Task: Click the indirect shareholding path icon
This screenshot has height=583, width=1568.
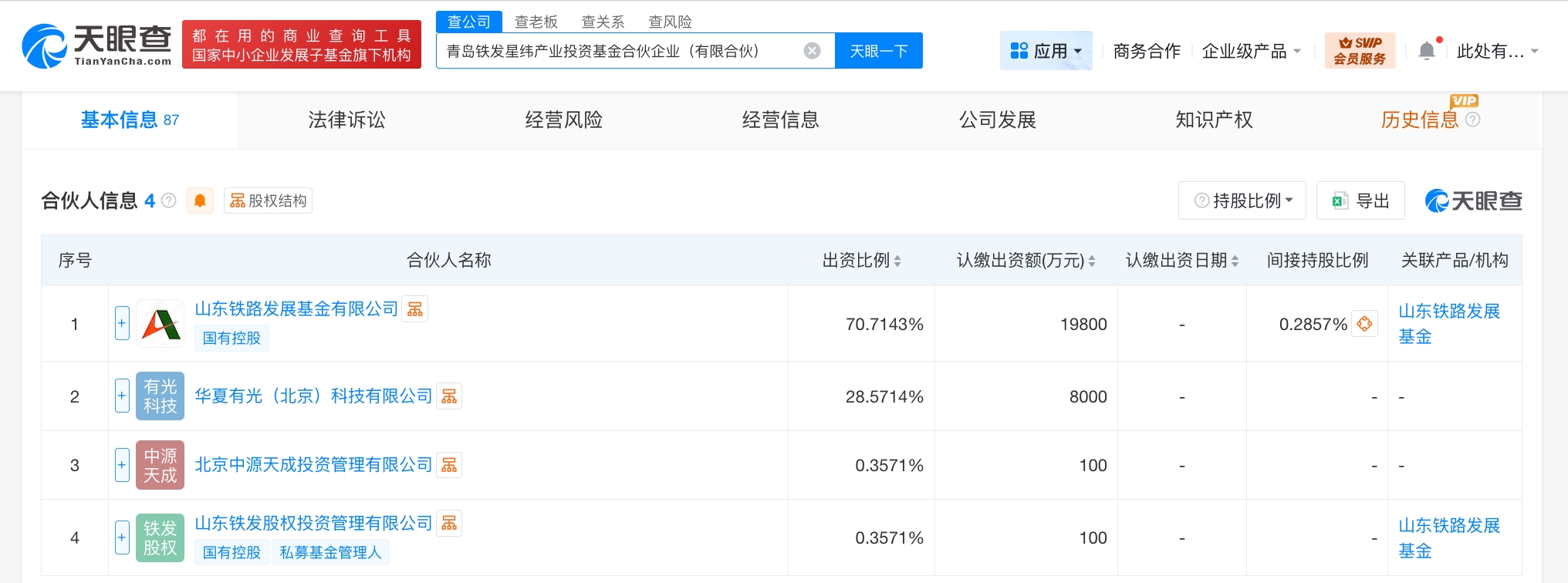Action: (1364, 324)
